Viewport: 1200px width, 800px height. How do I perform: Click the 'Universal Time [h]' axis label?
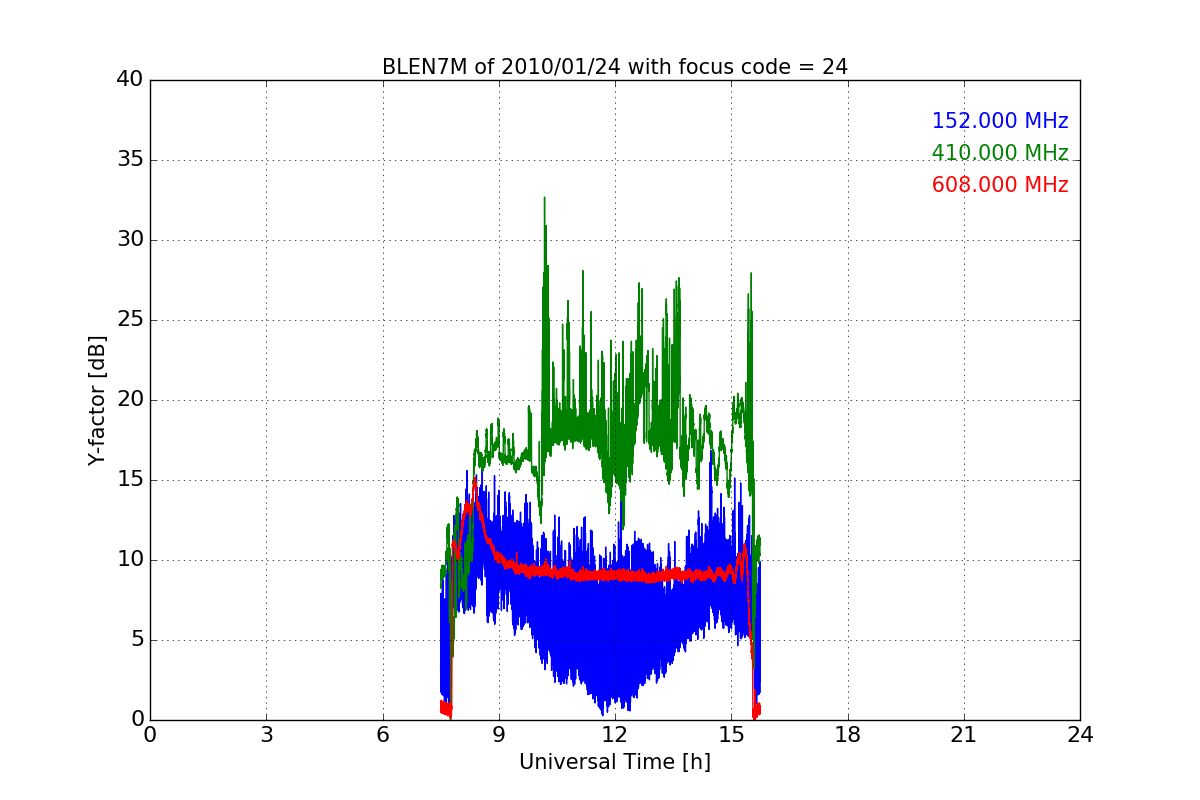click(614, 762)
